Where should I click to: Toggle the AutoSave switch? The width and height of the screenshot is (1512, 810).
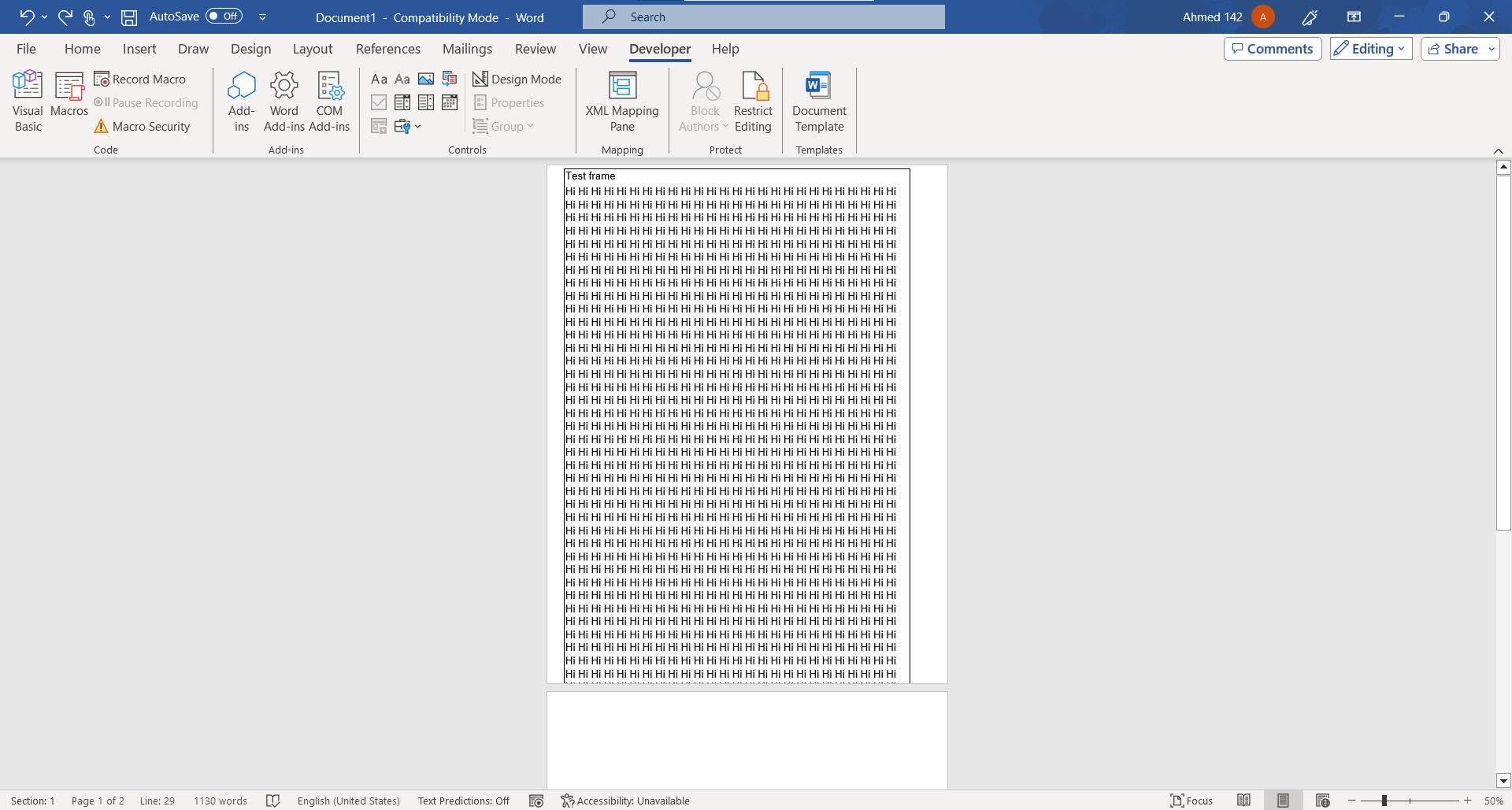(224, 17)
